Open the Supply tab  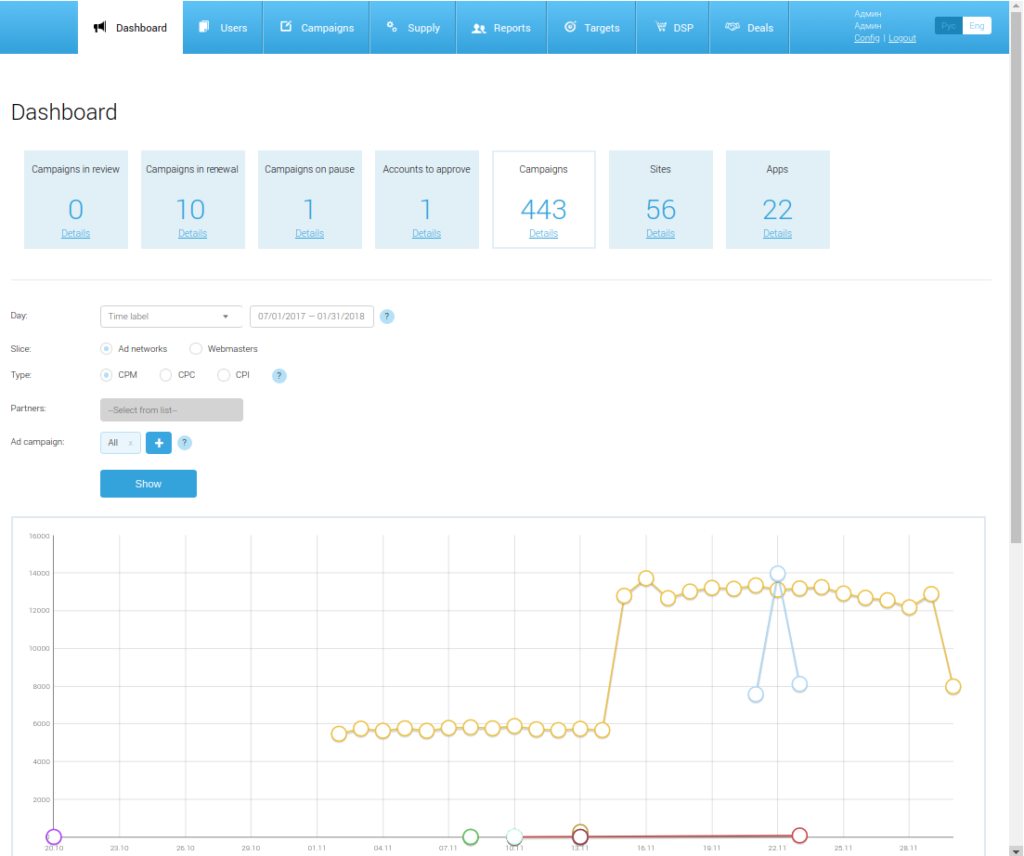[413, 27]
